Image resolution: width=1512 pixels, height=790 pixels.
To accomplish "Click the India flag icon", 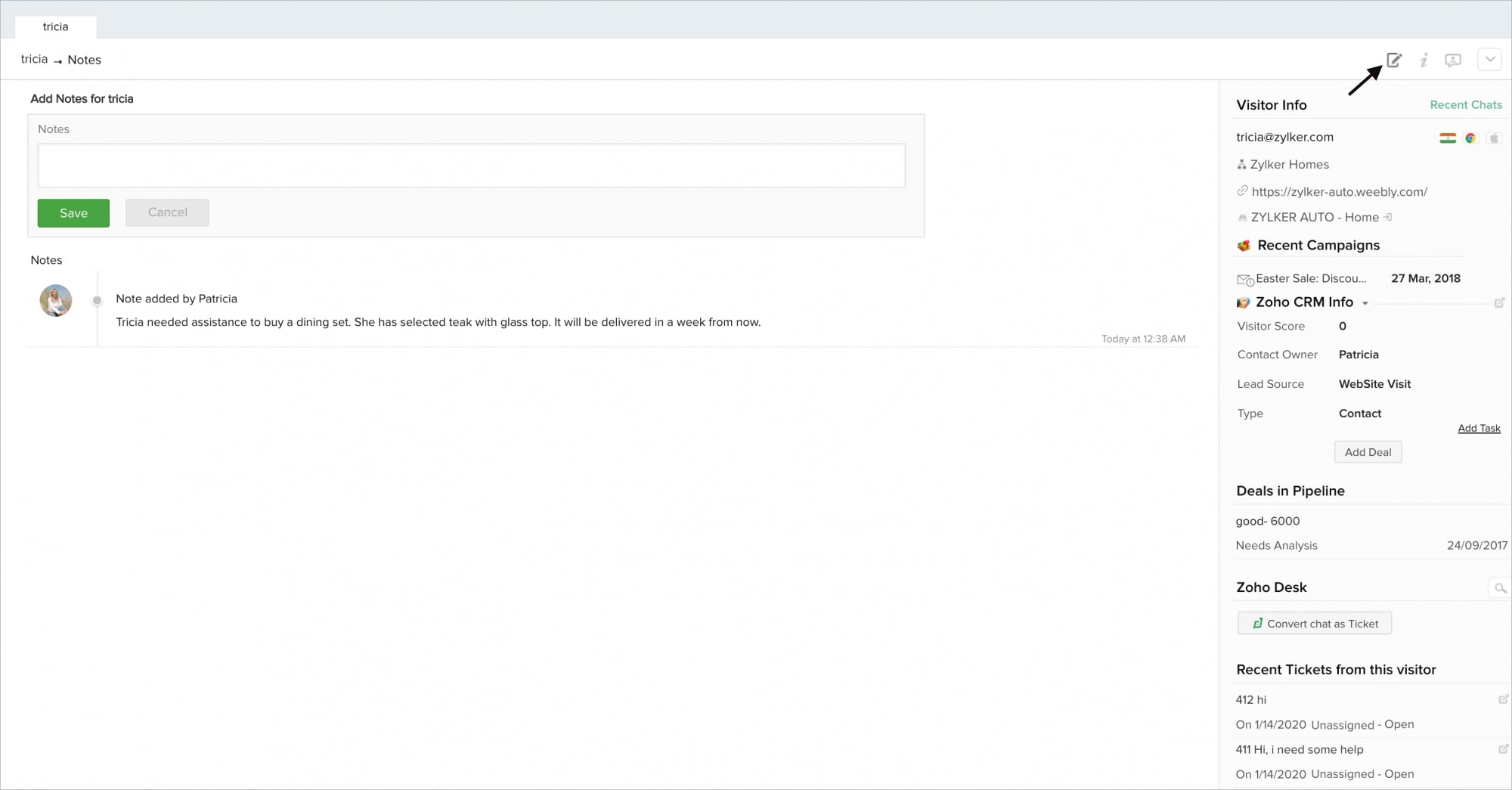I will coord(1448,138).
